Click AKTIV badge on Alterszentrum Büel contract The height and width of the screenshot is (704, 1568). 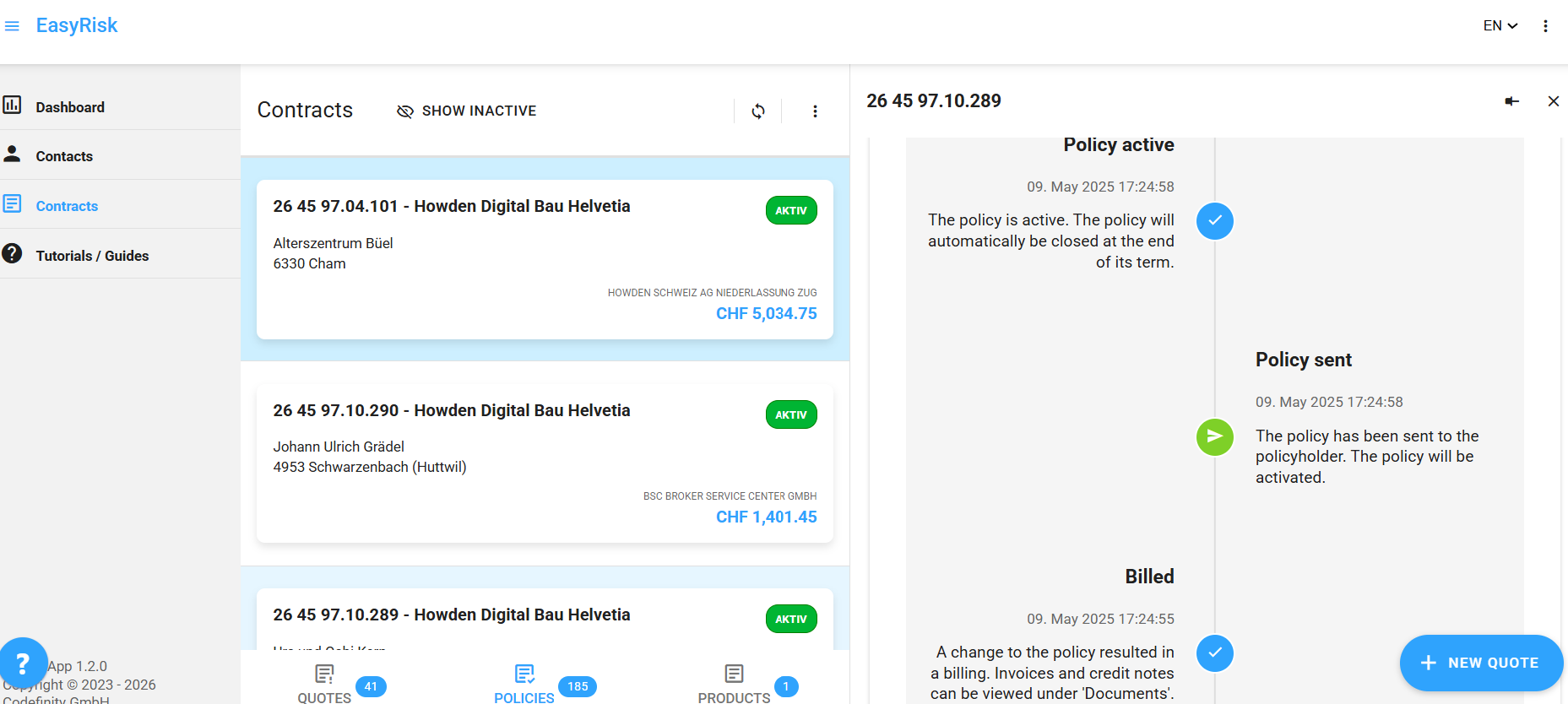click(791, 210)
